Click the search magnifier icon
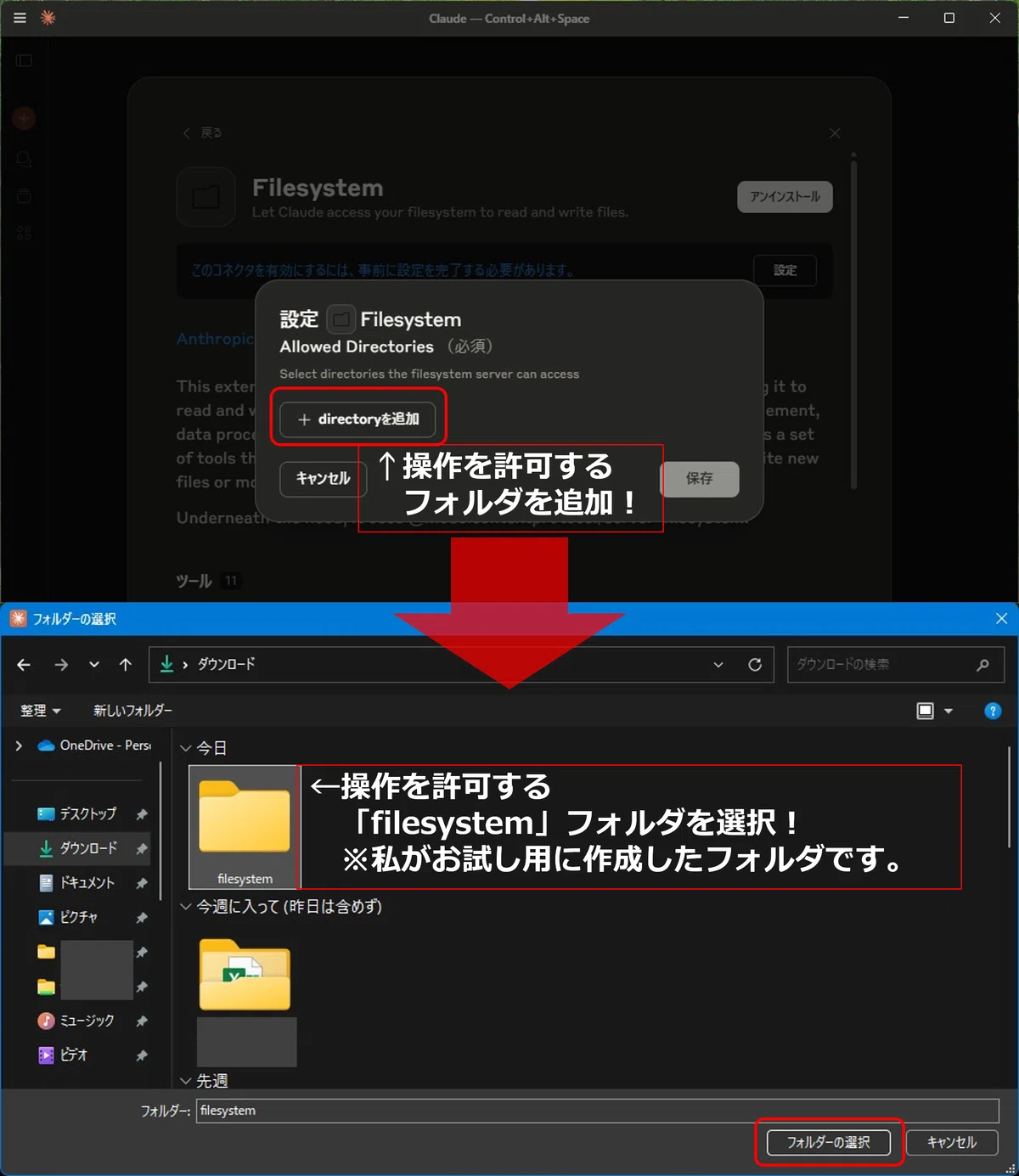 (x=982, y=665)
